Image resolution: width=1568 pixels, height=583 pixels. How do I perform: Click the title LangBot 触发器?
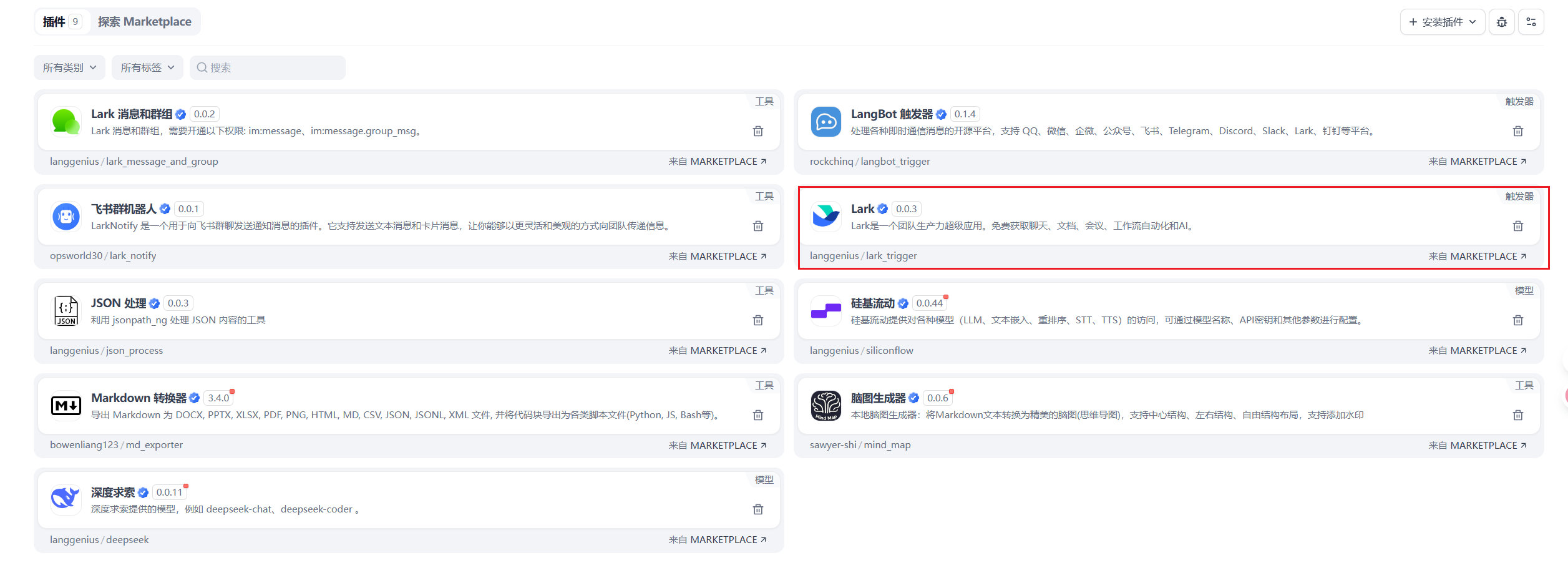pyautogui.click(x=892, y=114)
